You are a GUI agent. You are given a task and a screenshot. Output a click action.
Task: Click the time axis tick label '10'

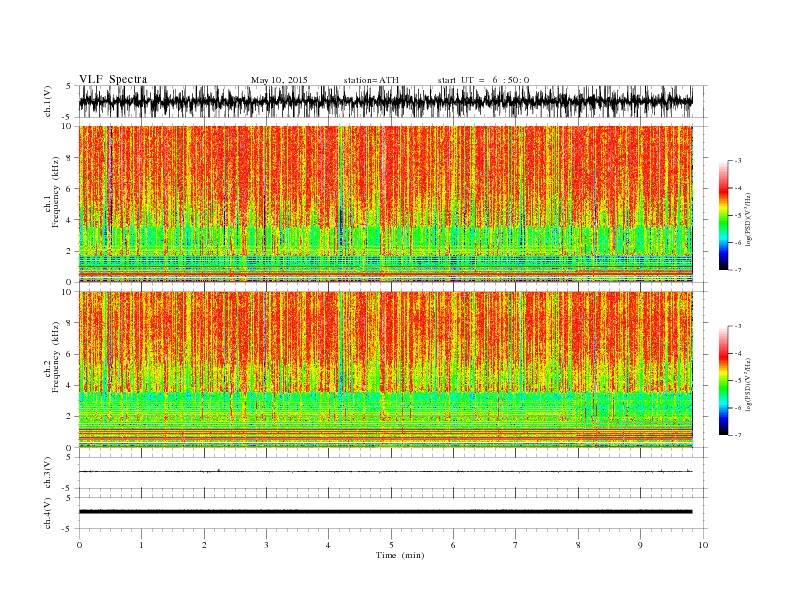pyautogui.click(x=703, y=545)
